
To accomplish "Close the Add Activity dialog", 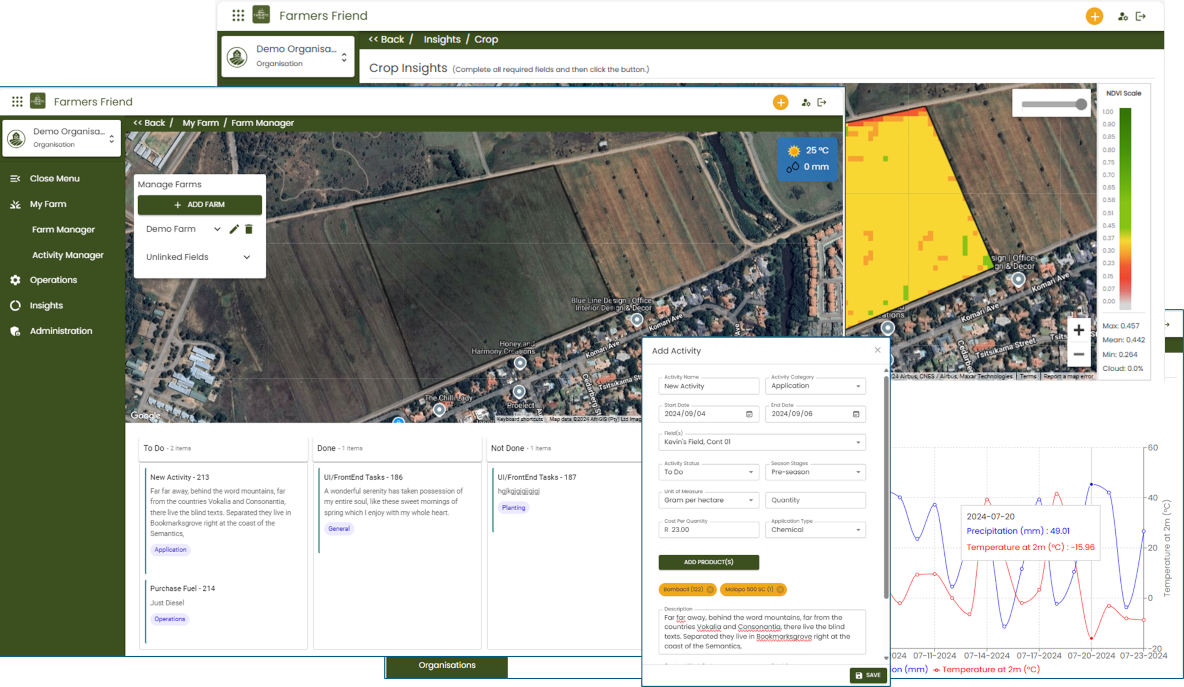I will coord(877,350).
